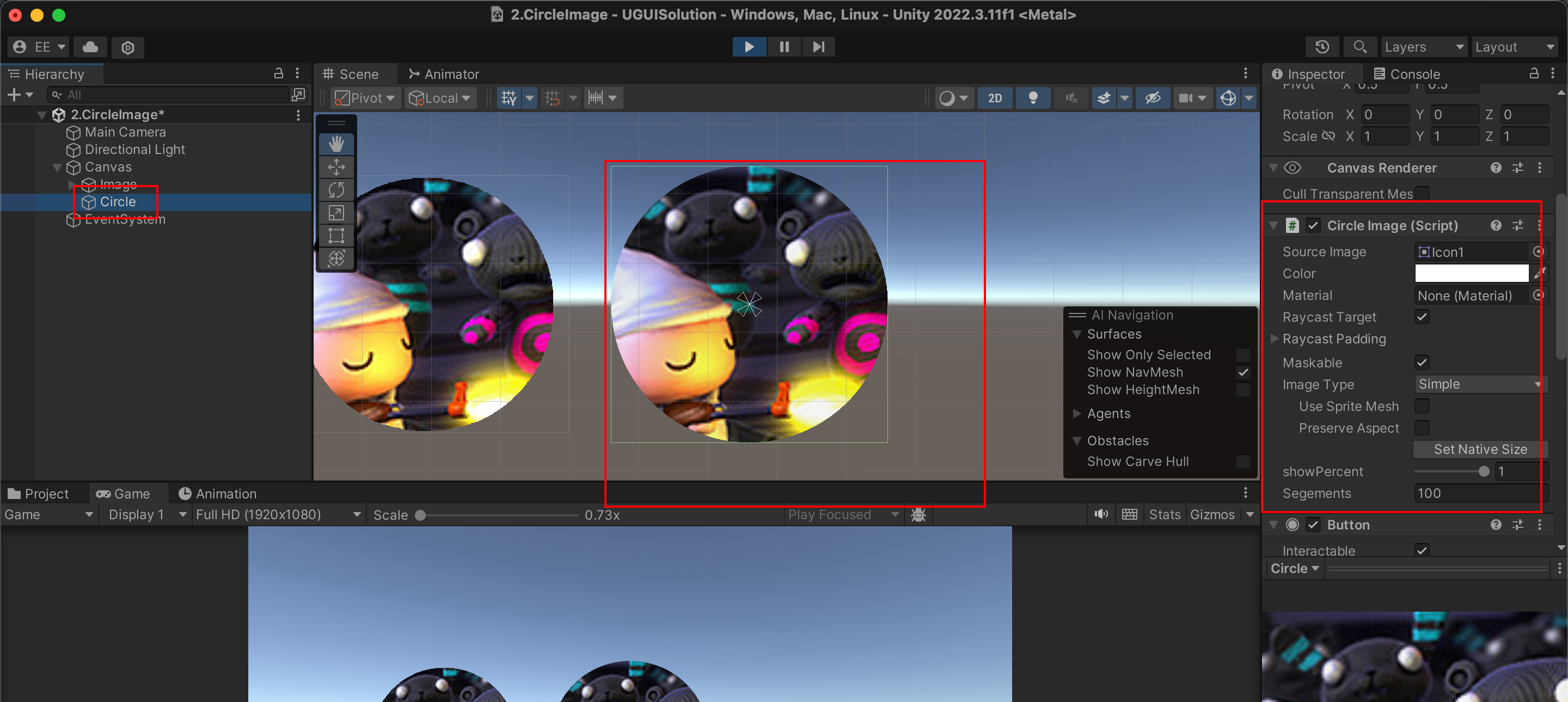Open snap increment ruler icon

[x=595, y=98]
